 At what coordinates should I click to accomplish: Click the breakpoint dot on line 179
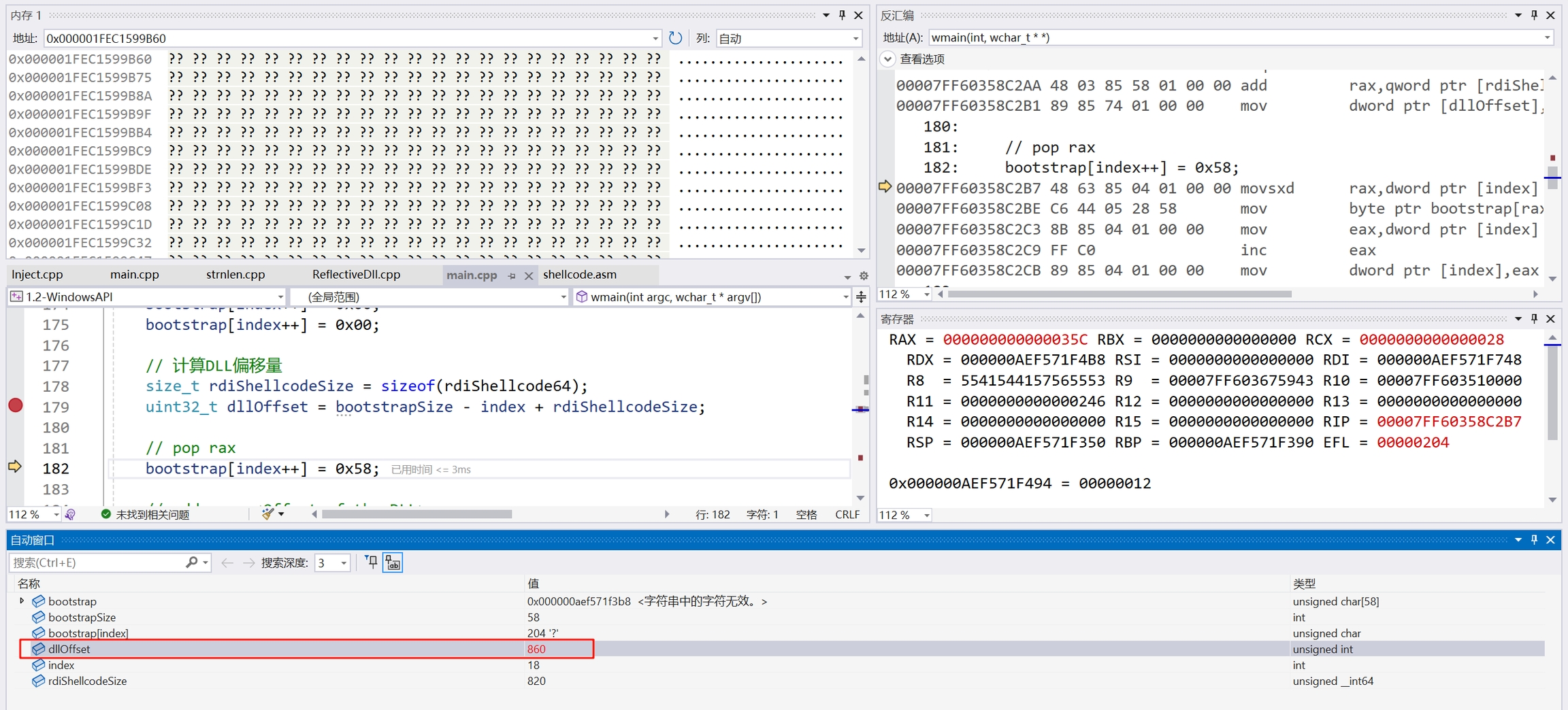tap(16, 406)
